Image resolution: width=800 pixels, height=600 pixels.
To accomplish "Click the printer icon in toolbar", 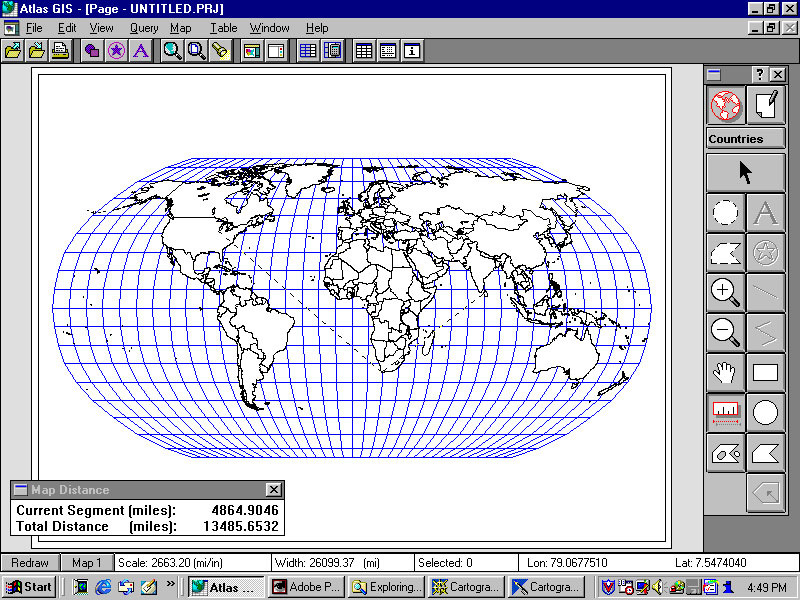I will point(60,51).
